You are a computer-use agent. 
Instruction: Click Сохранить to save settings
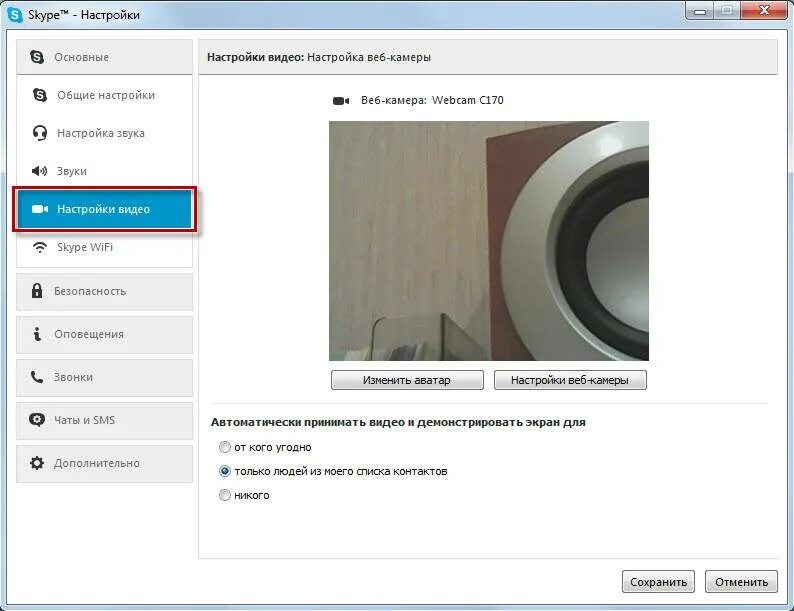[x=658, y=582]
